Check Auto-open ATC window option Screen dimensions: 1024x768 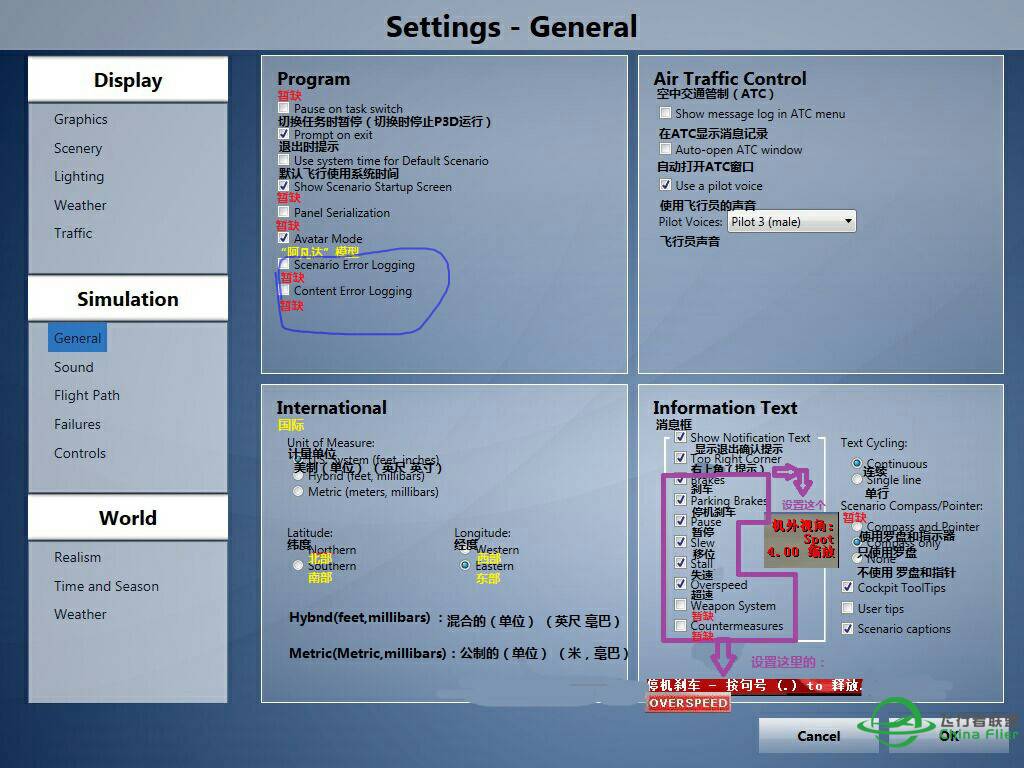665,150
